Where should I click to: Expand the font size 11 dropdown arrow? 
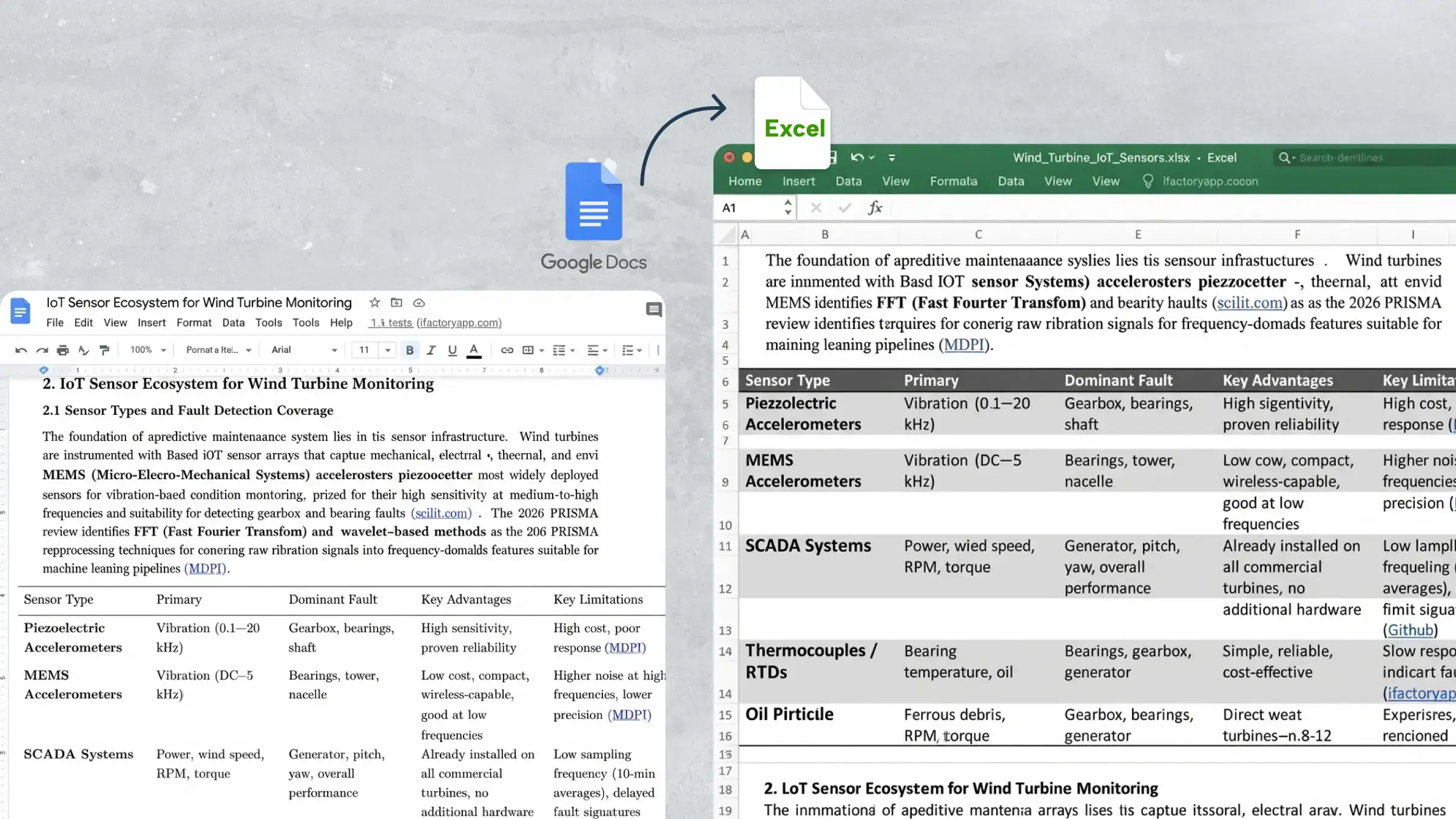point(388,350)
